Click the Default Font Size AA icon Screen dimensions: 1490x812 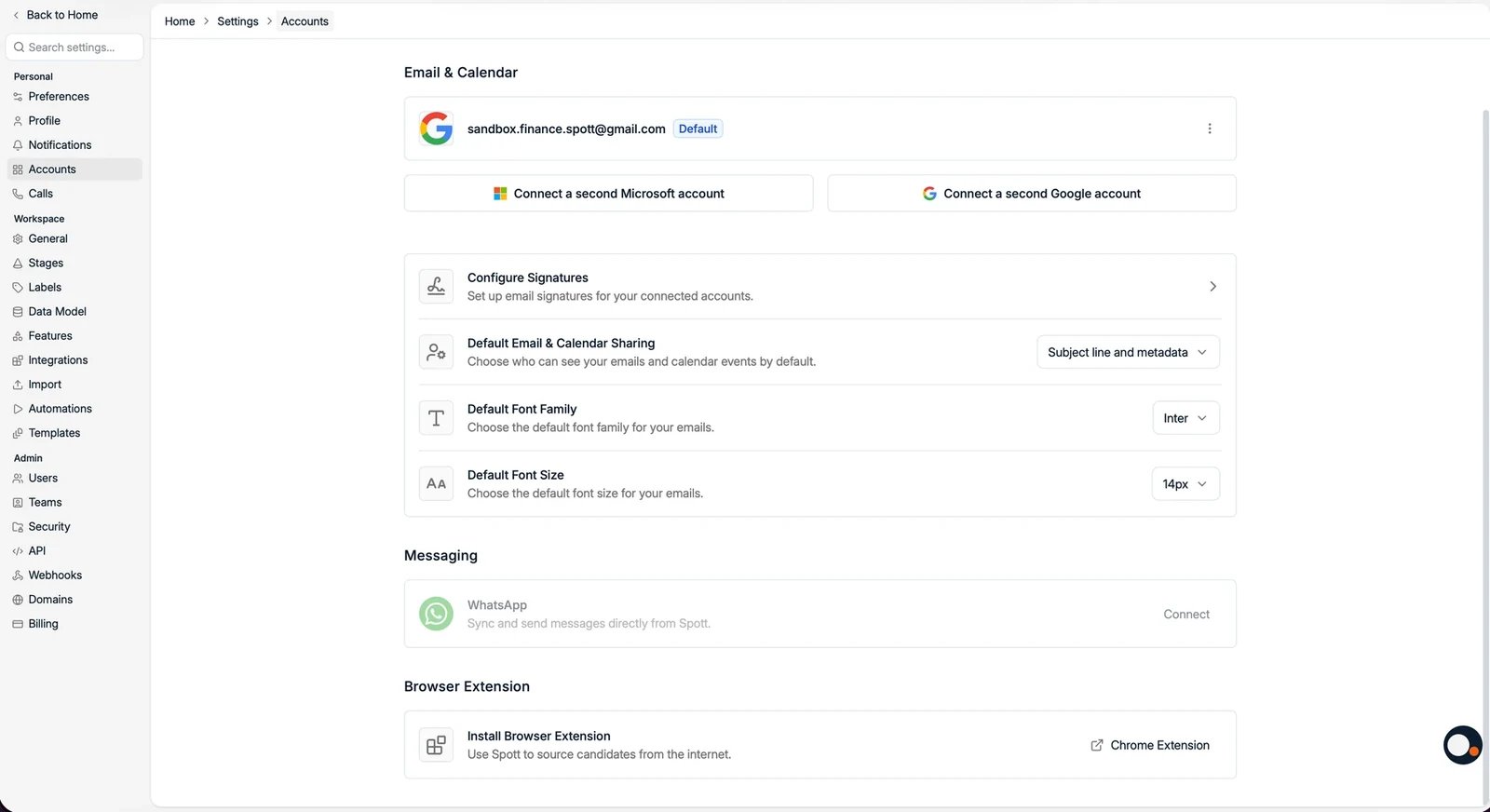(436, 483)
